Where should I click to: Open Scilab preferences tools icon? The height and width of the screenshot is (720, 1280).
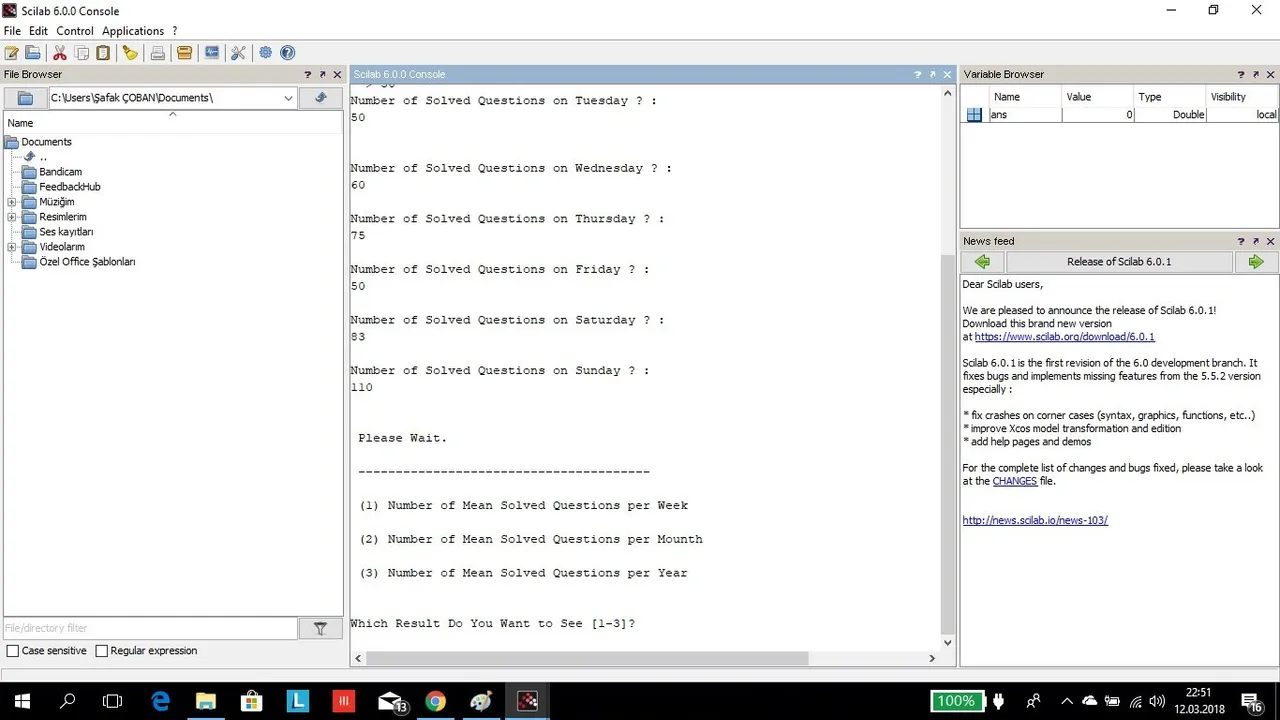point(238,53)
